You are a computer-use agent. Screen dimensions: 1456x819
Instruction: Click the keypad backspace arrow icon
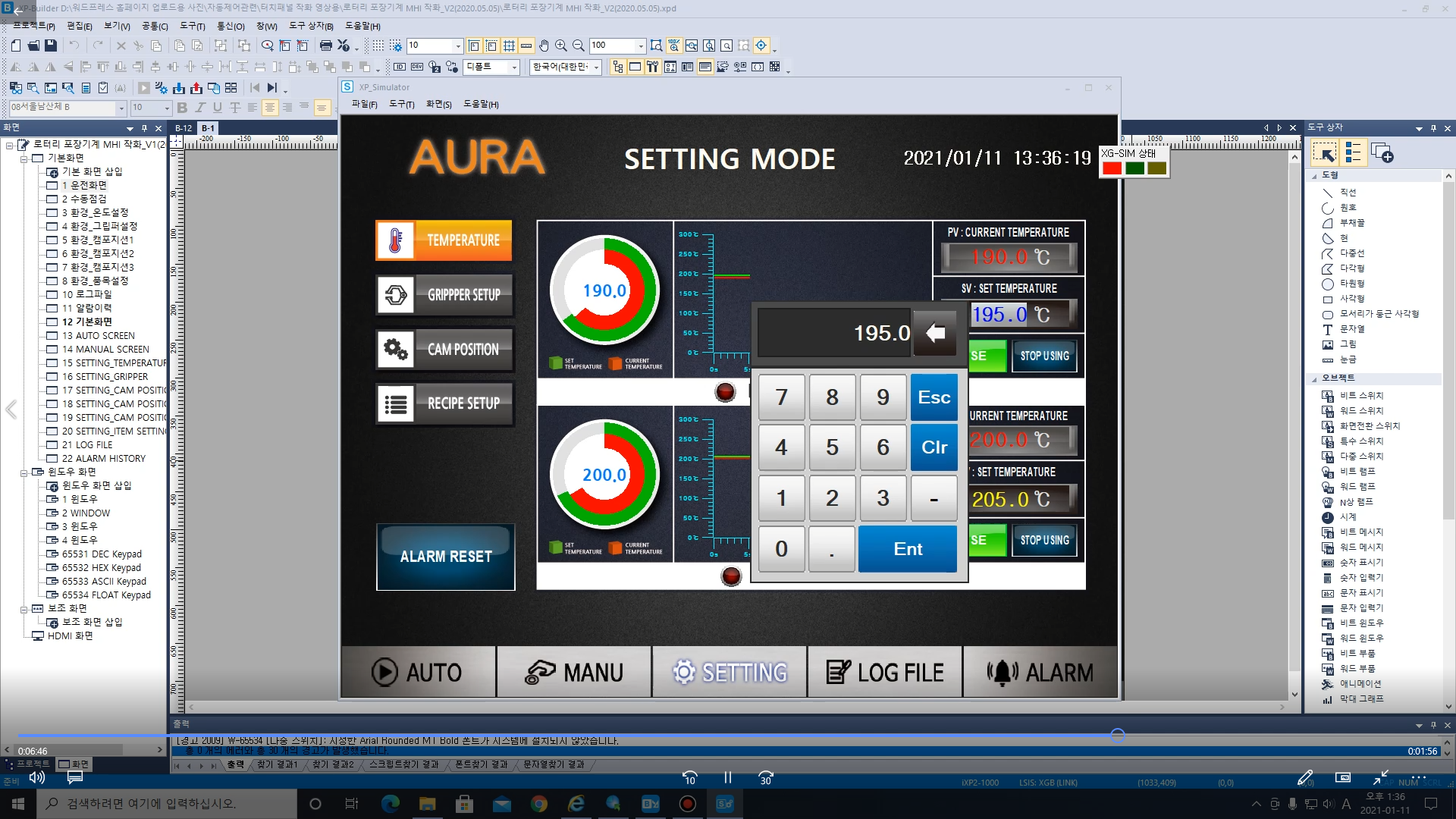[935, 333]
